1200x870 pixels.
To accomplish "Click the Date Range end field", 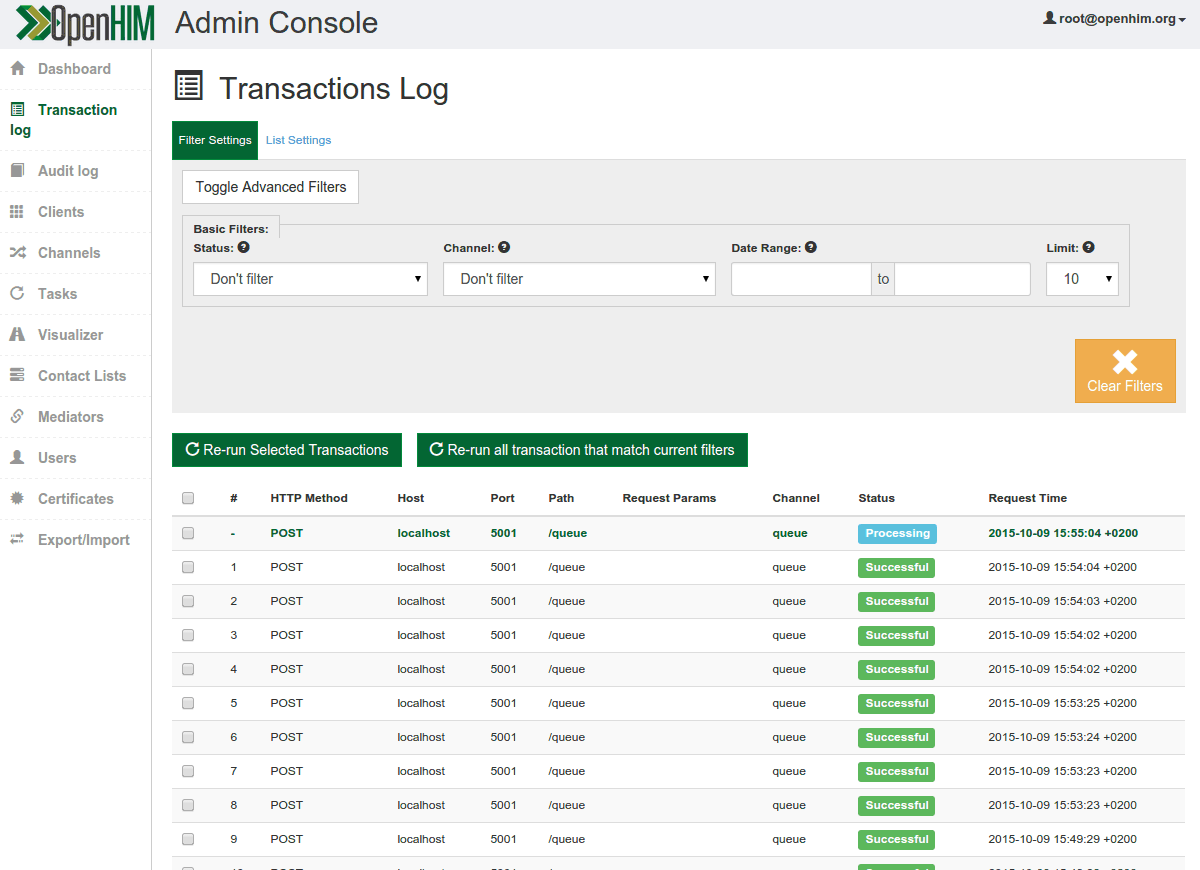I will click(962, 279).
